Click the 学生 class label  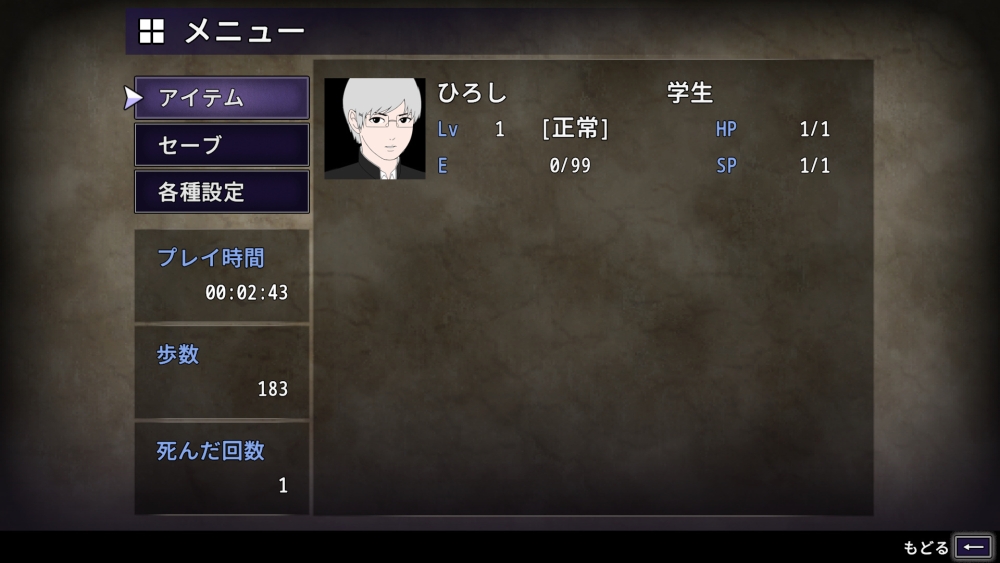(x=690, y=93)
